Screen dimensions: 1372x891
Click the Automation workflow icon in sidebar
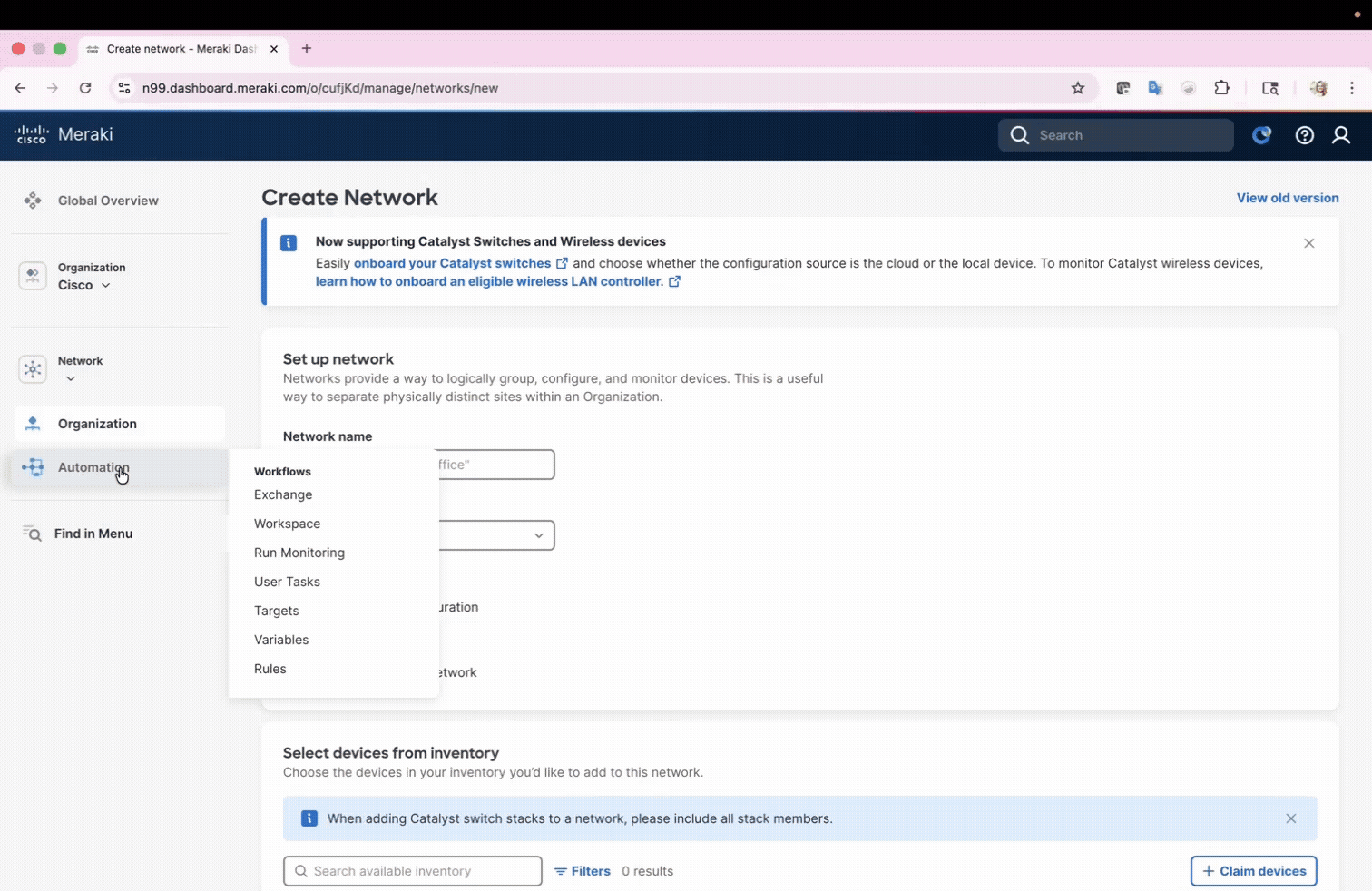[33, 467]
